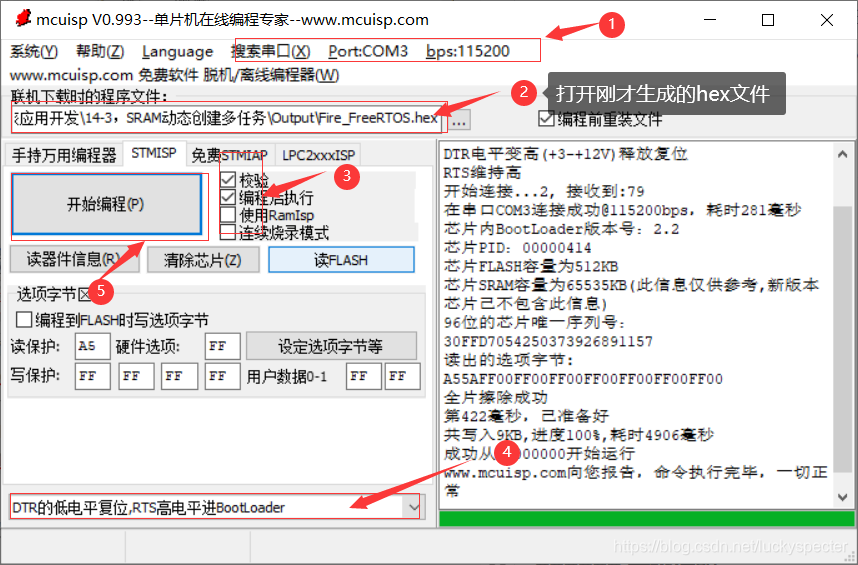Image resolution: width=858 pixels, height=565 pixels.
Task: Click 清除芯片(Z) button
Action: click(203, 260)
